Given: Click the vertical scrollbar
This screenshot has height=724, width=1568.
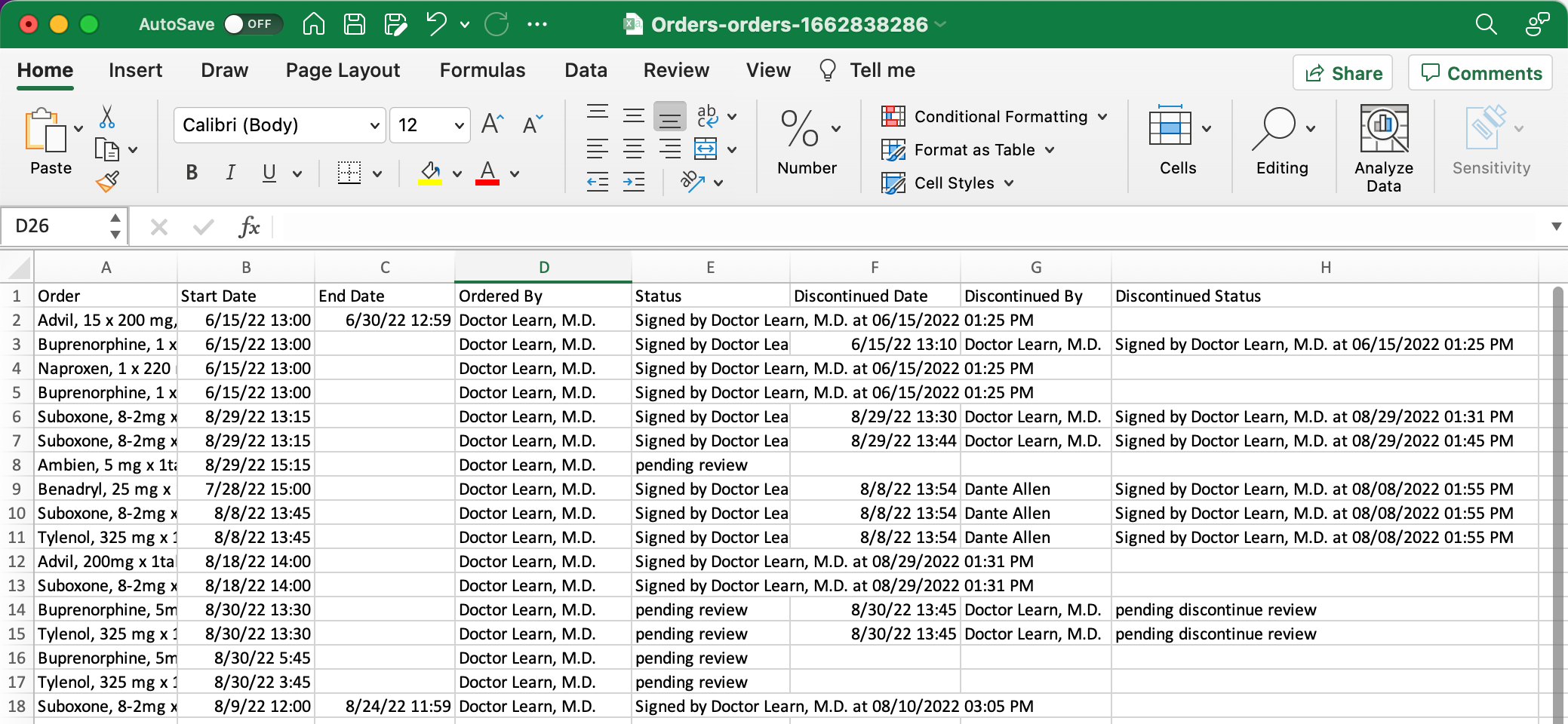Looking at the screenshot, I should pos(1558,504).
